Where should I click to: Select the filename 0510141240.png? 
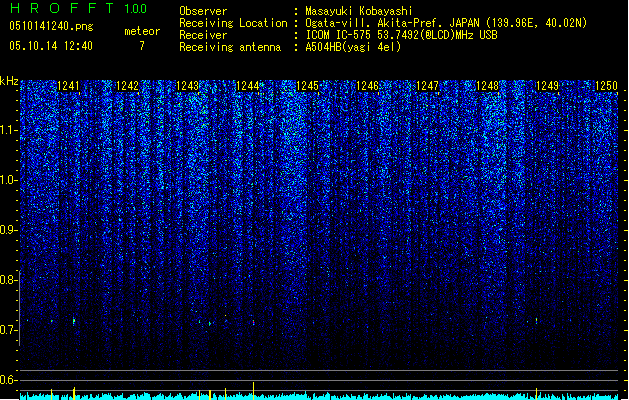point(51,26)
